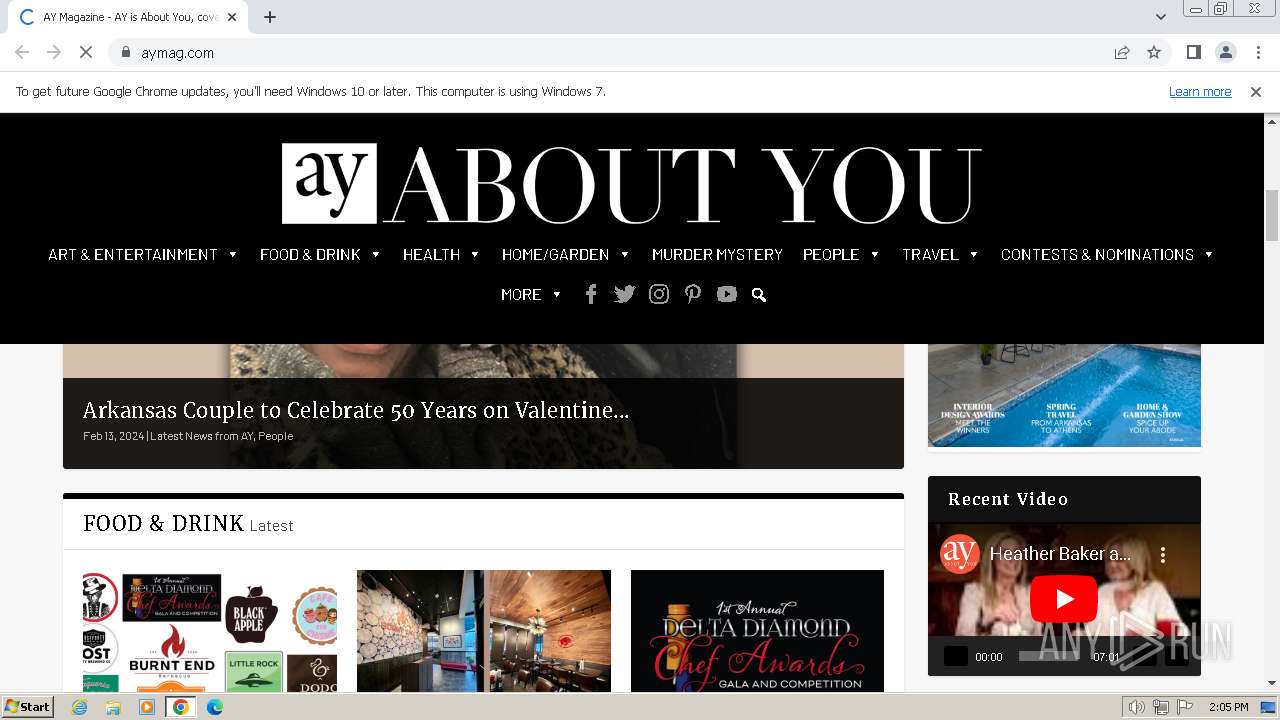The width and height of the screenshot is (1280, 720).
Task: Open People category under the article
Action: (276, 436)
